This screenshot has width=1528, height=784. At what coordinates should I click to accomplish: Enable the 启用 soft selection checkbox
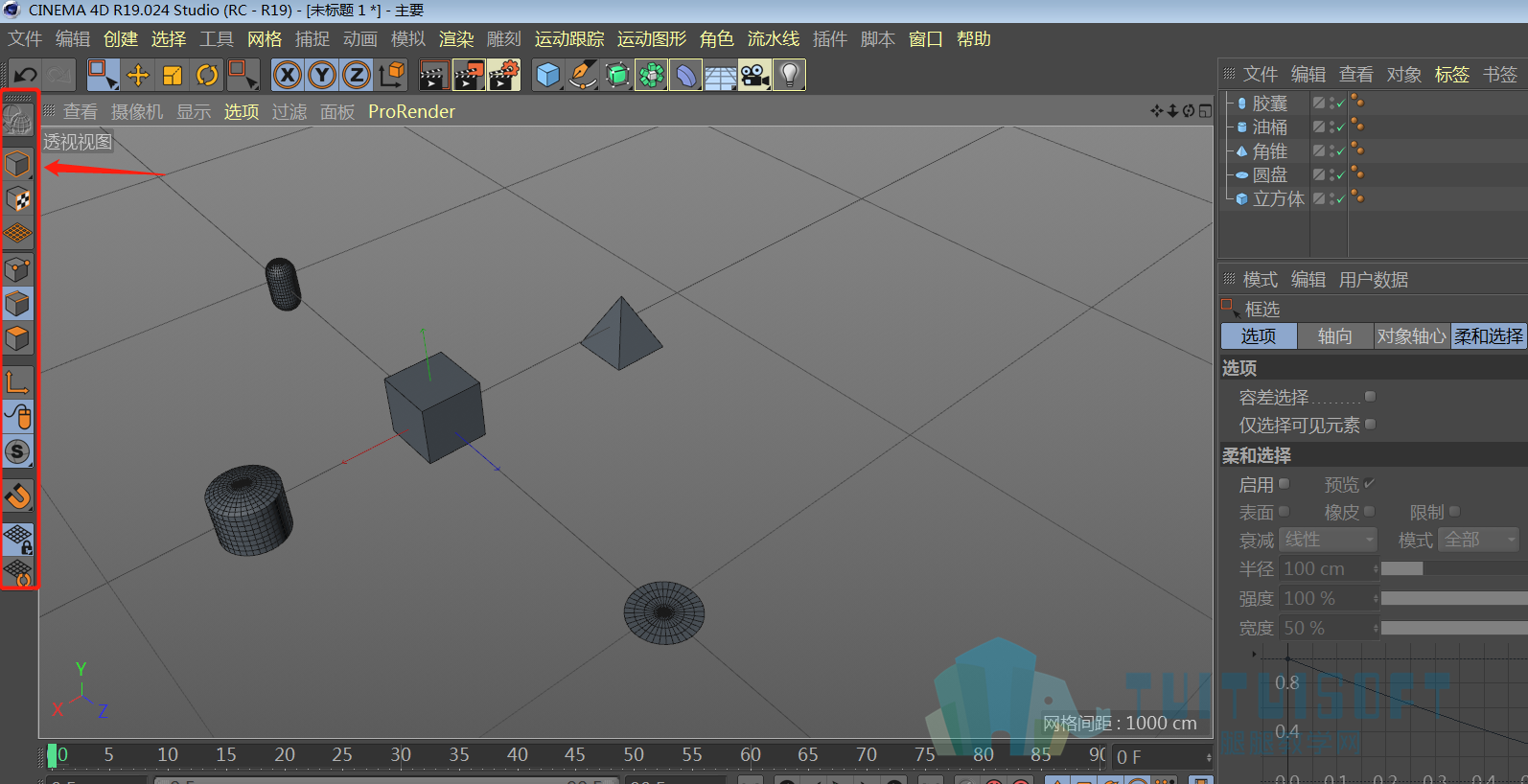pos(1285,484)
